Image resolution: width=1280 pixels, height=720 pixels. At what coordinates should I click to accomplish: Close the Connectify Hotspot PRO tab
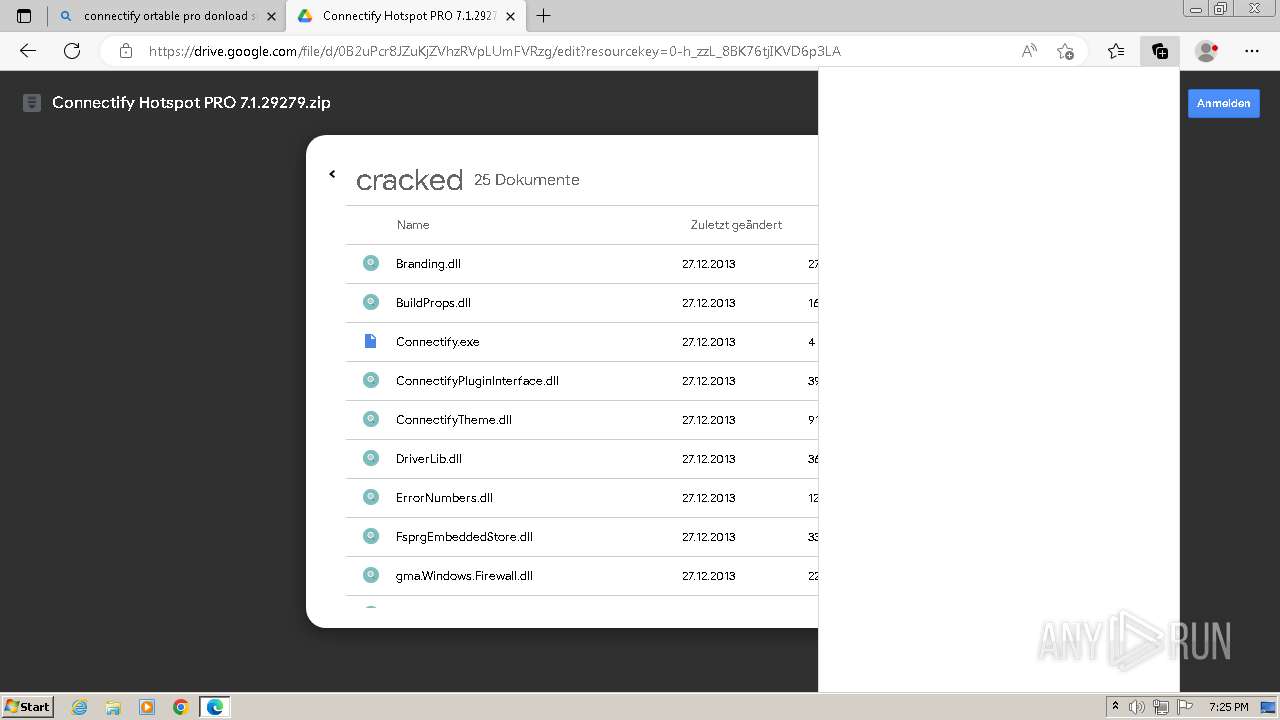(x=511, y=16)
